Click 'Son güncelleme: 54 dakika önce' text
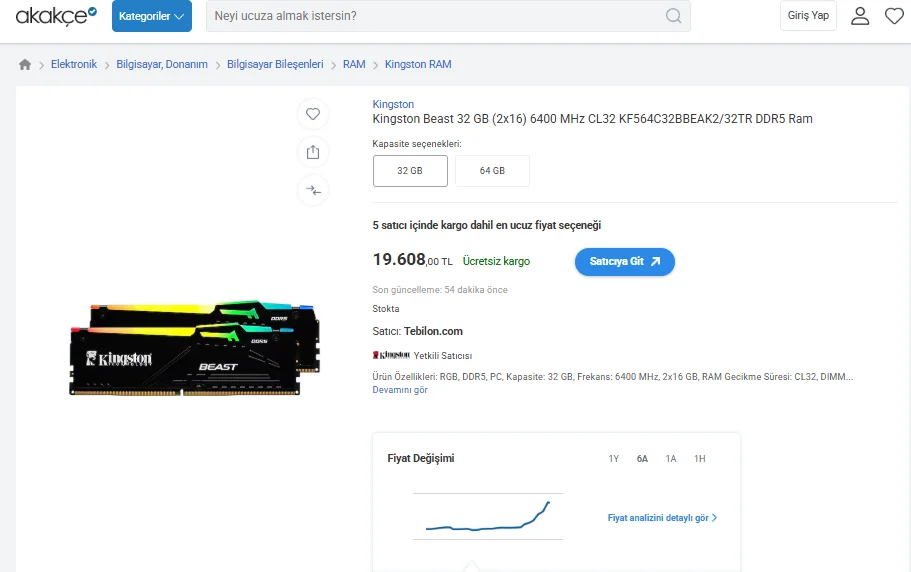This screenshot has height=572, width=911. click(x=440, y=290)
